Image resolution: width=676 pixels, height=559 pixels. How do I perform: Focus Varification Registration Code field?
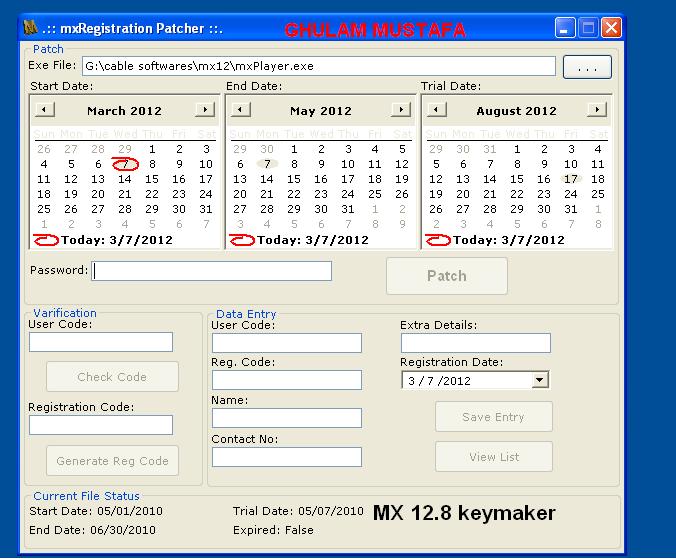pyautogui.click(x=101, y=425)
